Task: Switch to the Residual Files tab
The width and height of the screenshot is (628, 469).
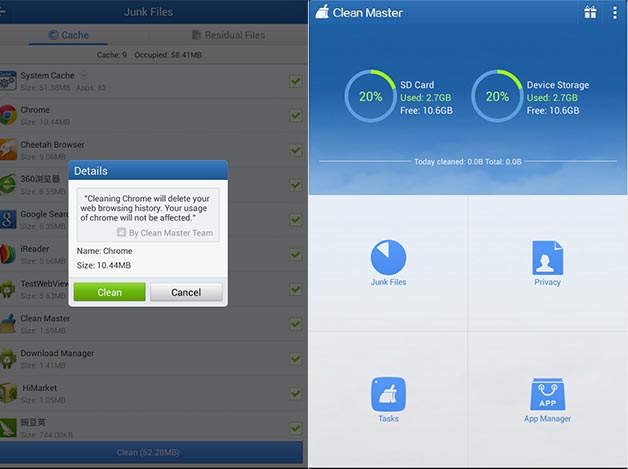Action: (228, 35)
